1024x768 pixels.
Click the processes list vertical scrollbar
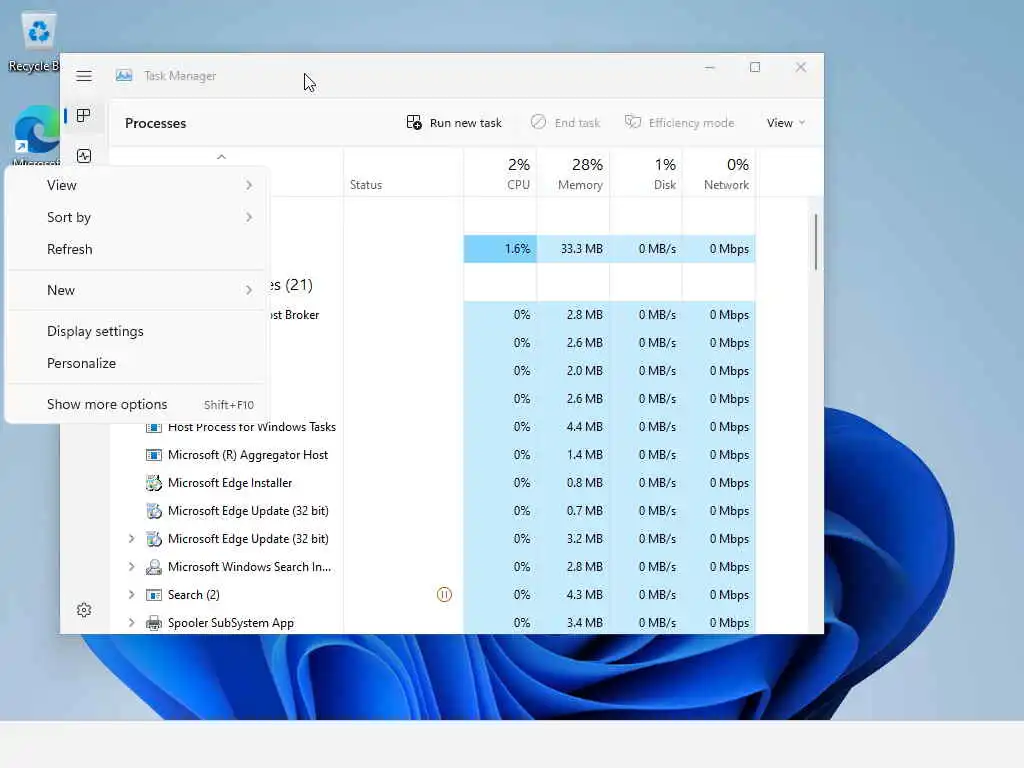(816, 242)
